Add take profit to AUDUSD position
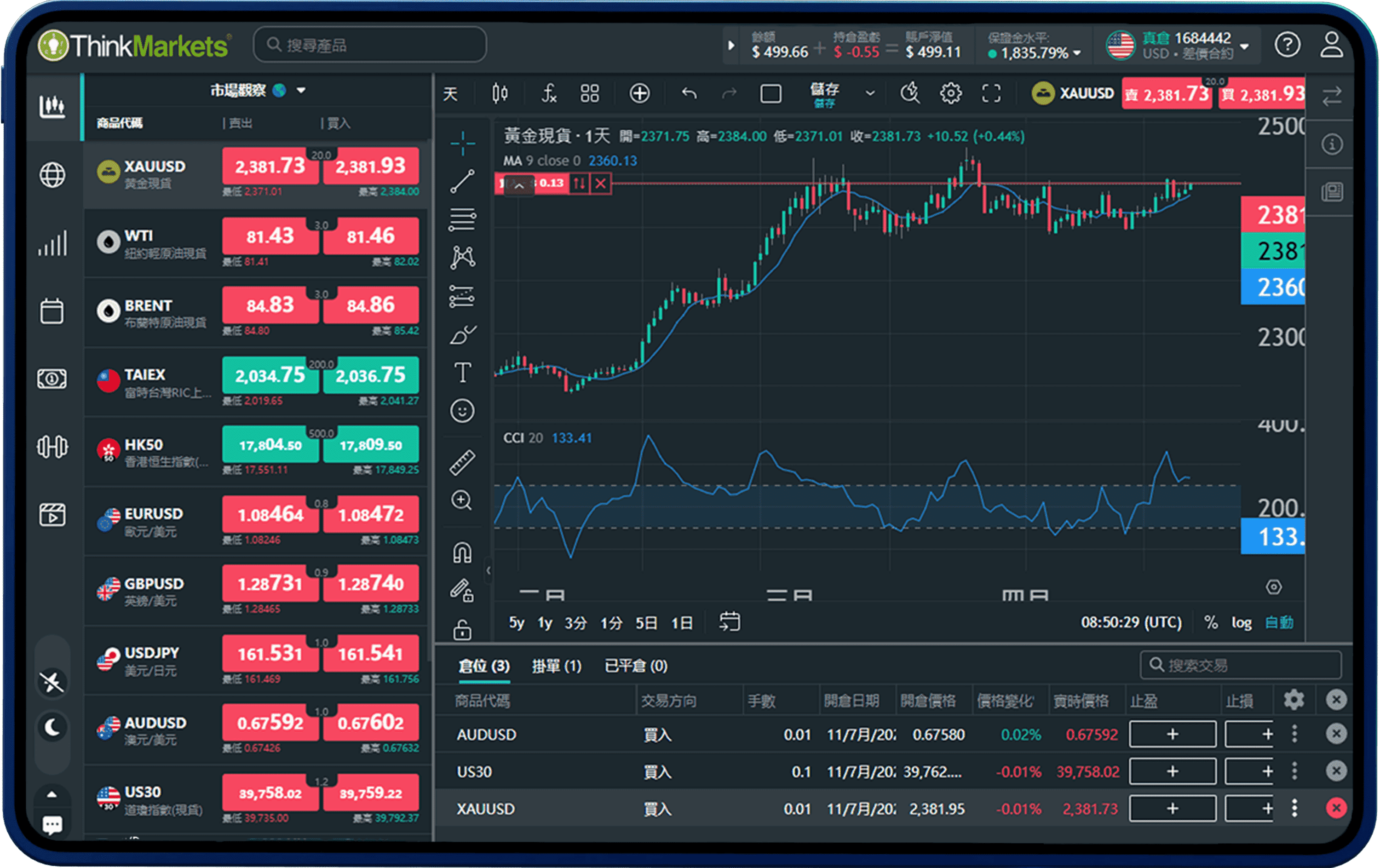Viewport: 1380px width, 868px height. point(1172,734)
